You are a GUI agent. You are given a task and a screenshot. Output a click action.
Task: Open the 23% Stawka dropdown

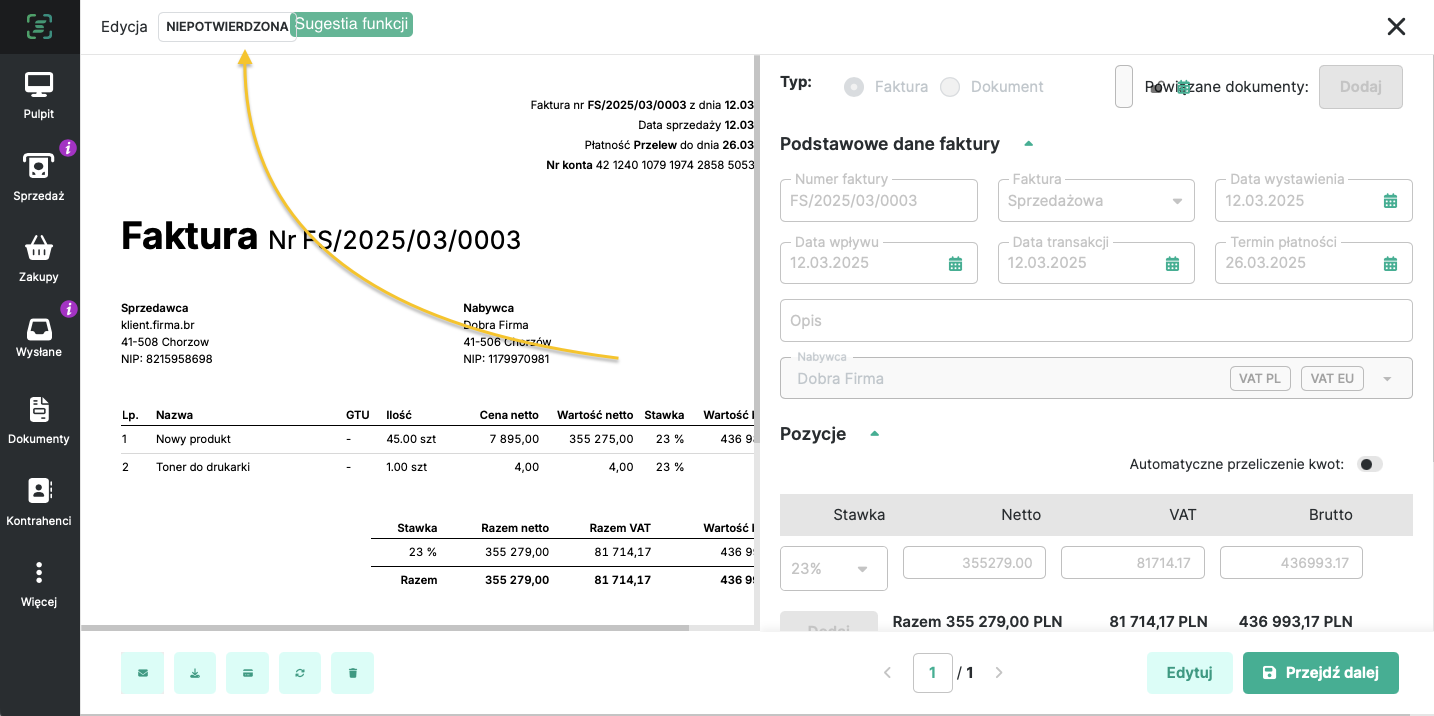[x=861, y=569]
